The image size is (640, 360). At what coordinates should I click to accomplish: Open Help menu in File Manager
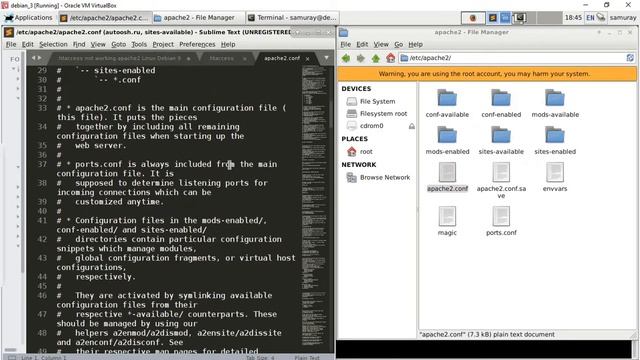[415, 44]
